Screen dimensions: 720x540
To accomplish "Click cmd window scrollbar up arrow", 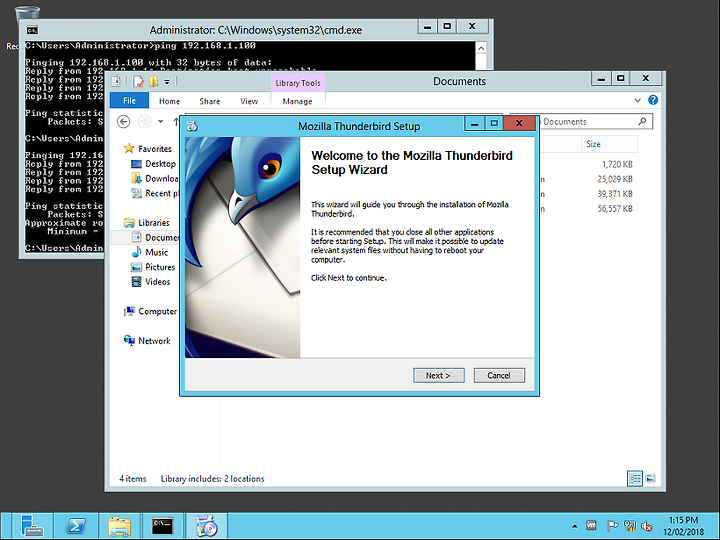I will [481, 48].
